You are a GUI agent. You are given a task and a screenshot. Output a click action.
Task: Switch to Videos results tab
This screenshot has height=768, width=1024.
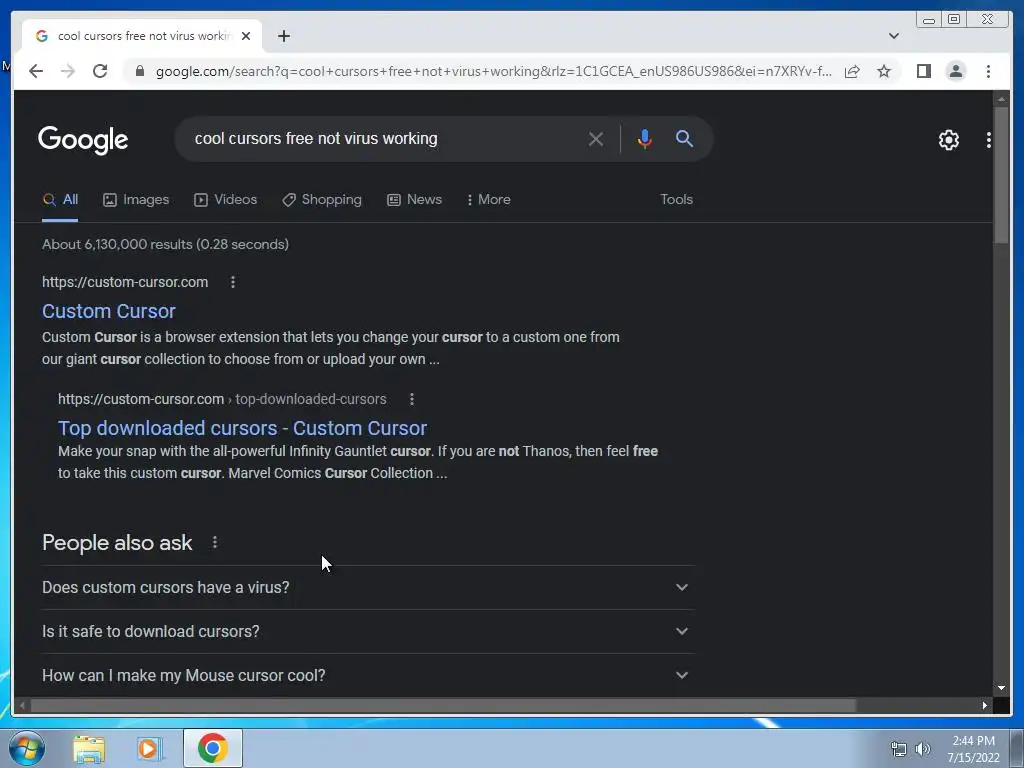click(225, 200)
